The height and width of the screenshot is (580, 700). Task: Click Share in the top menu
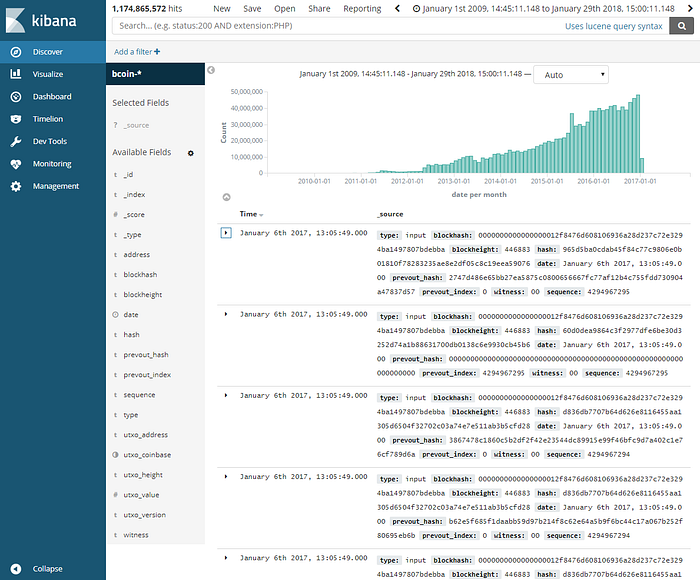(319, 8)
